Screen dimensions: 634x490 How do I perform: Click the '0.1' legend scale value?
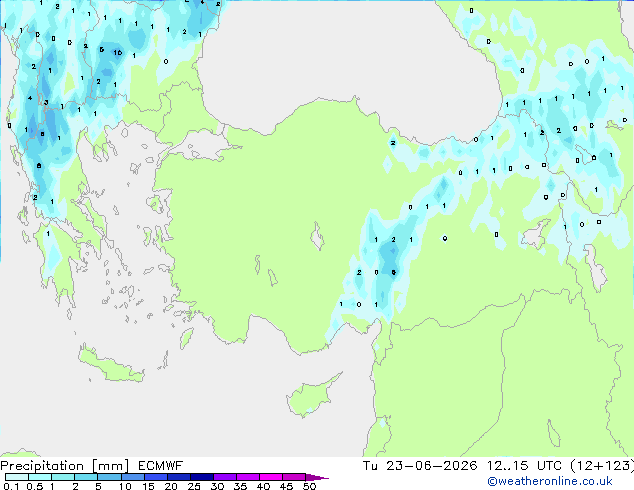(x=11, y=486)
